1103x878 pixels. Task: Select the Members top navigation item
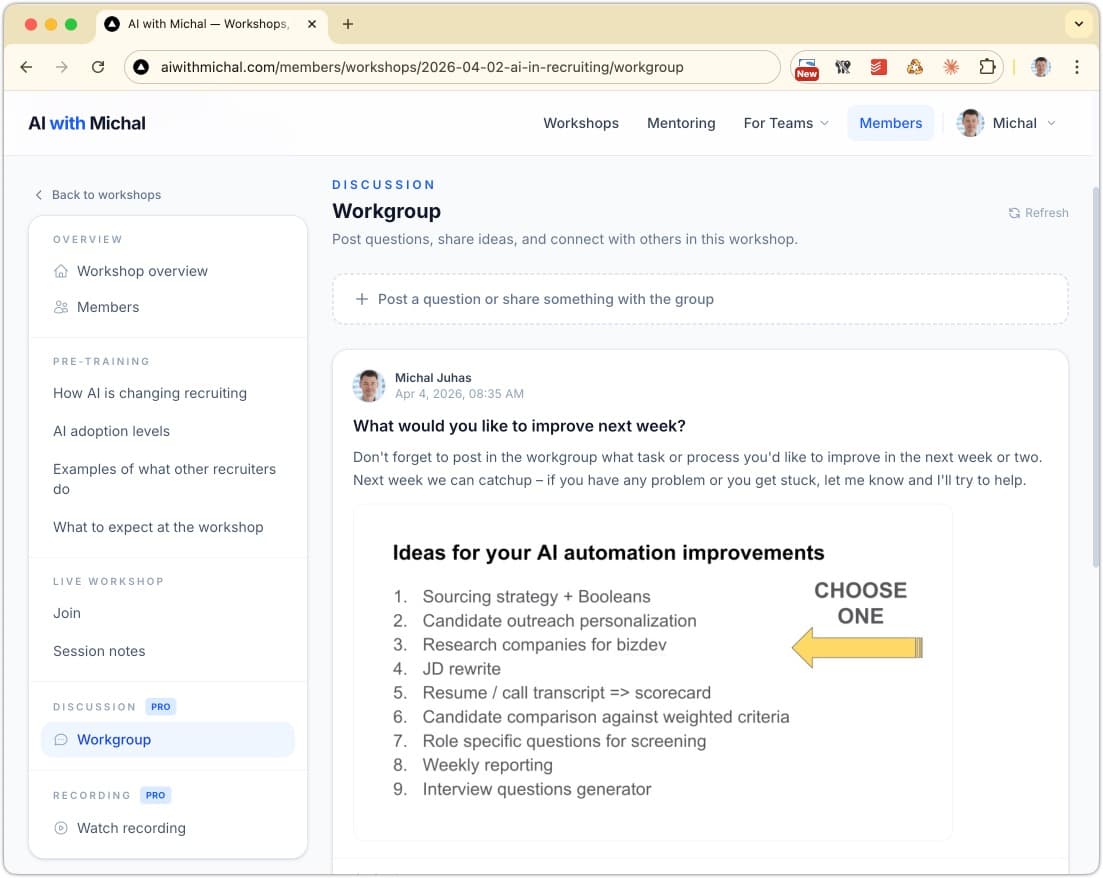890,123
